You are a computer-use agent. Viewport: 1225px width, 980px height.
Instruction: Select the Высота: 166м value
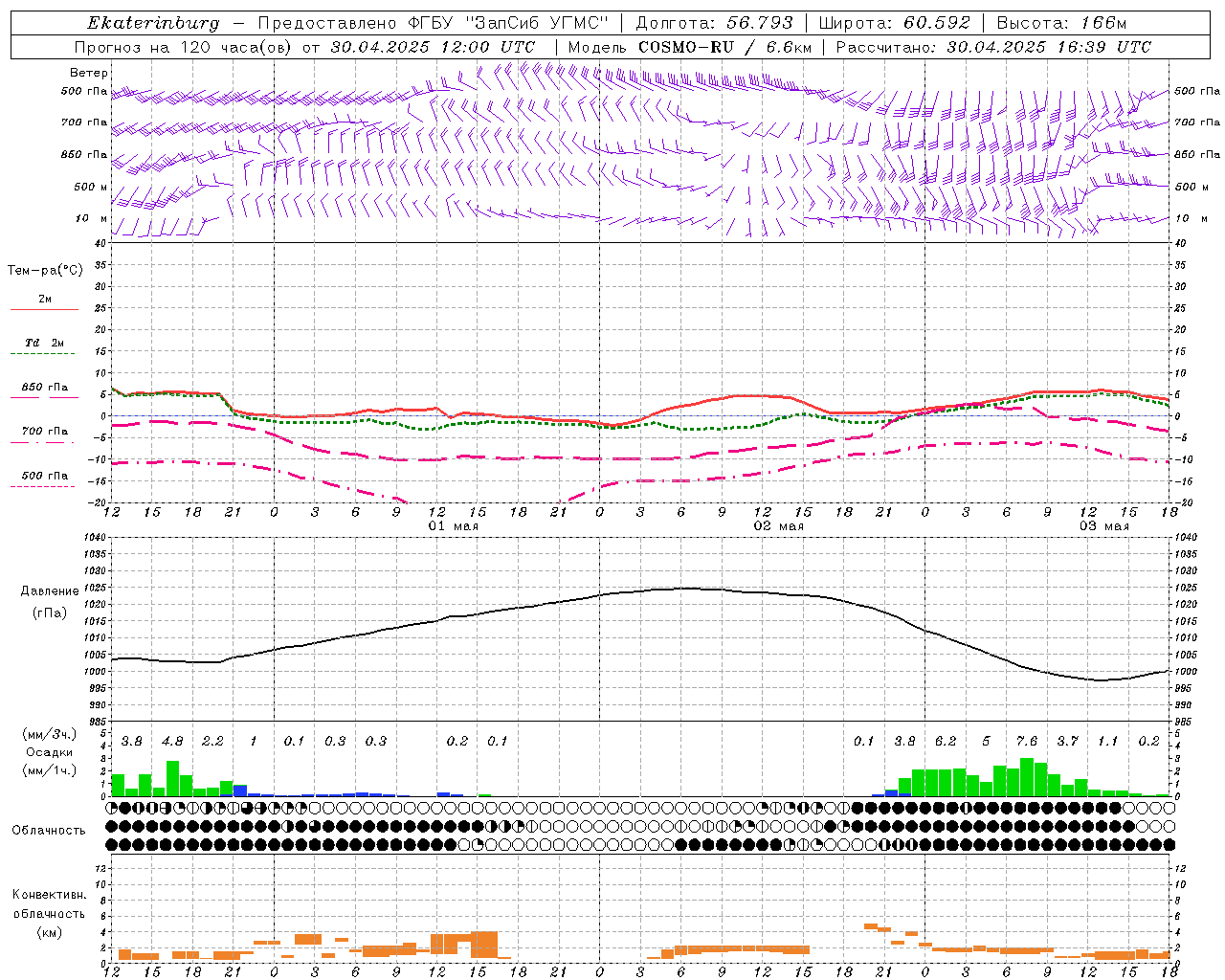tap(1061, 23)
